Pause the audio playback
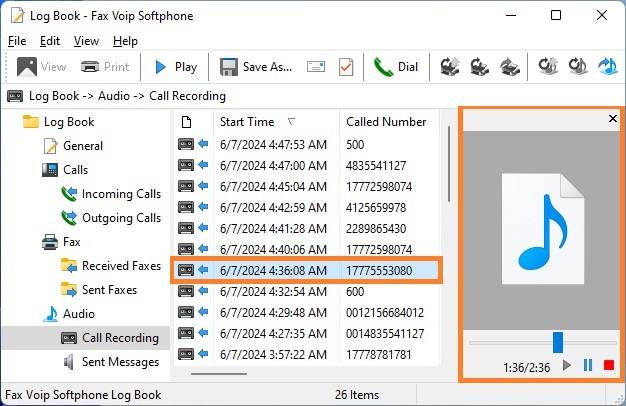Viewport: 626px width, 406px height. [x=588, y=365]
